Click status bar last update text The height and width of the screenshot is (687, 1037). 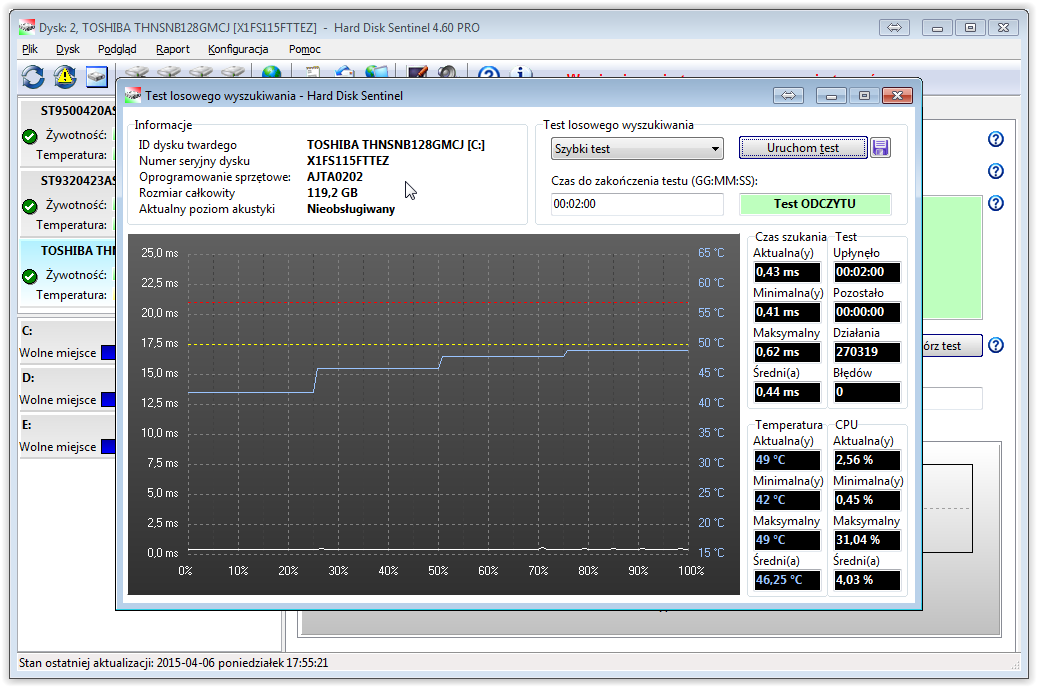[173, 663]
